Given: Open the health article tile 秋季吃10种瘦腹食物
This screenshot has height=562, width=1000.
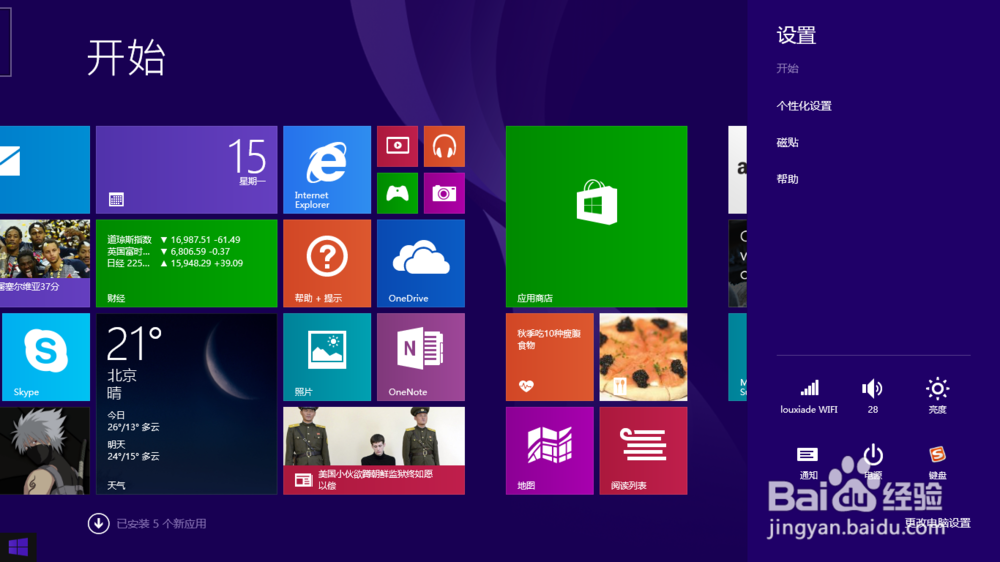Looking at the screenshot, I should point(549,357).
